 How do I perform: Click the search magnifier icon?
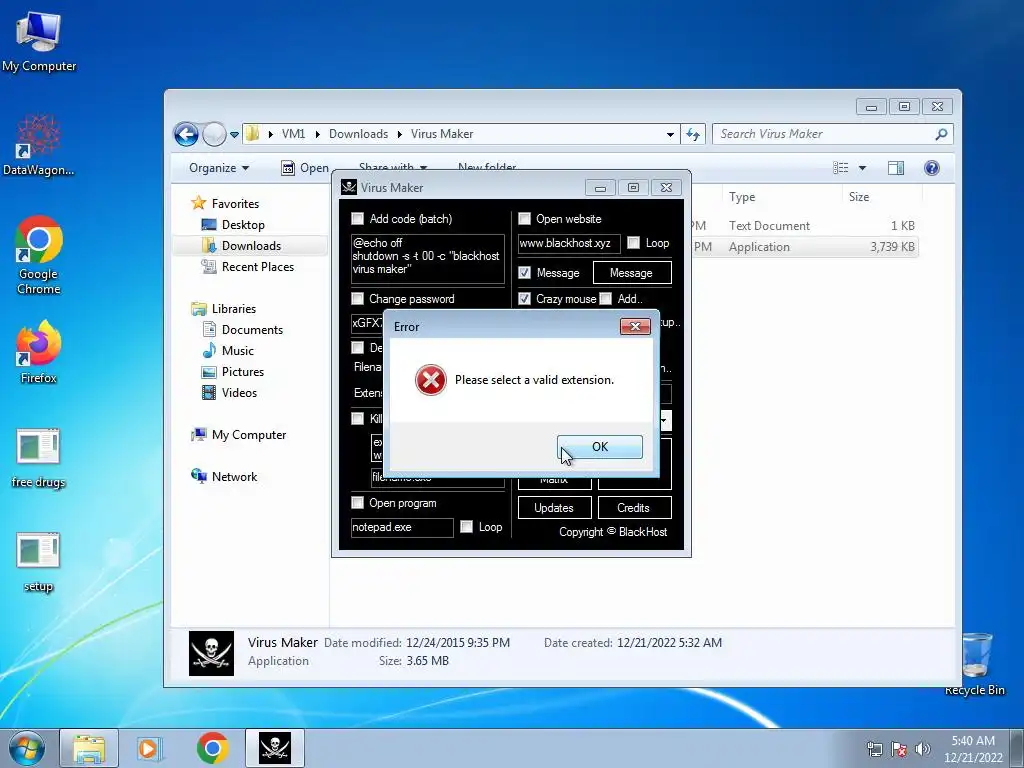click(x=941, y=134)
